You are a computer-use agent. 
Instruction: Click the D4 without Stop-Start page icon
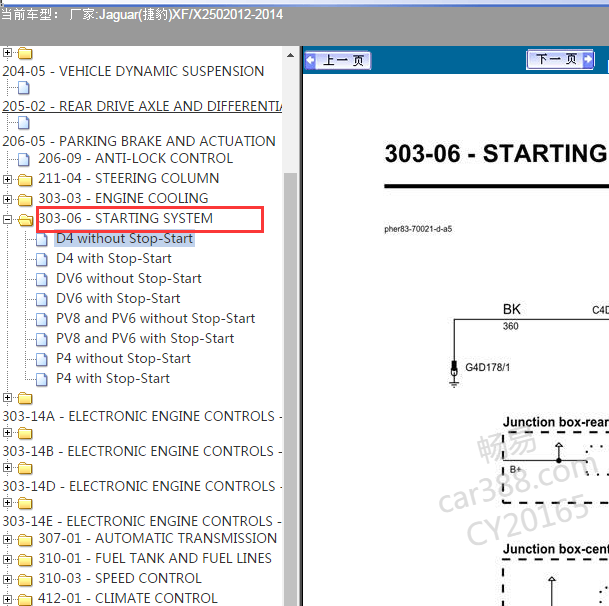(42, 239)
